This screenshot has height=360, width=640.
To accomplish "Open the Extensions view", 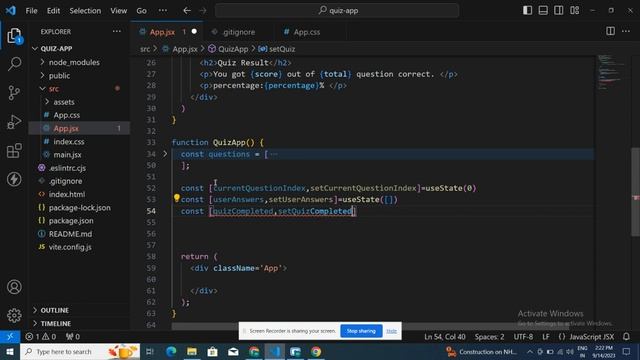I will click(x=14, y=150).
